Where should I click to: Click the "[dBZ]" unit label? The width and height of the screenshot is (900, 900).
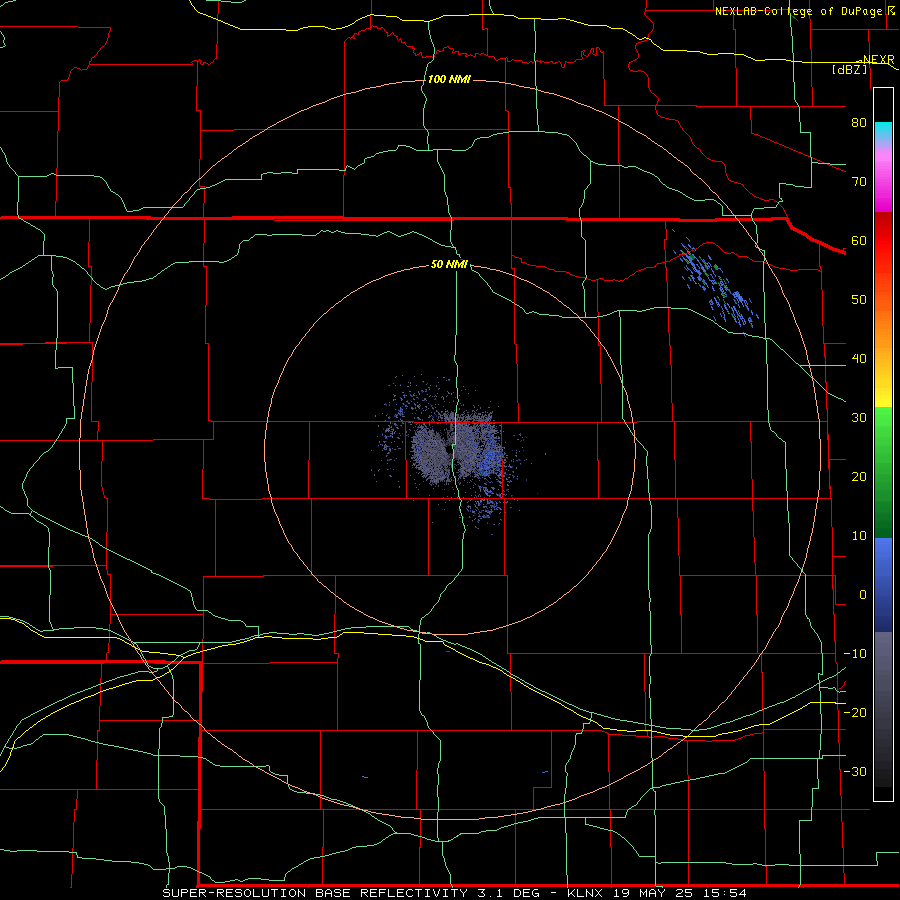click(849, 69)
